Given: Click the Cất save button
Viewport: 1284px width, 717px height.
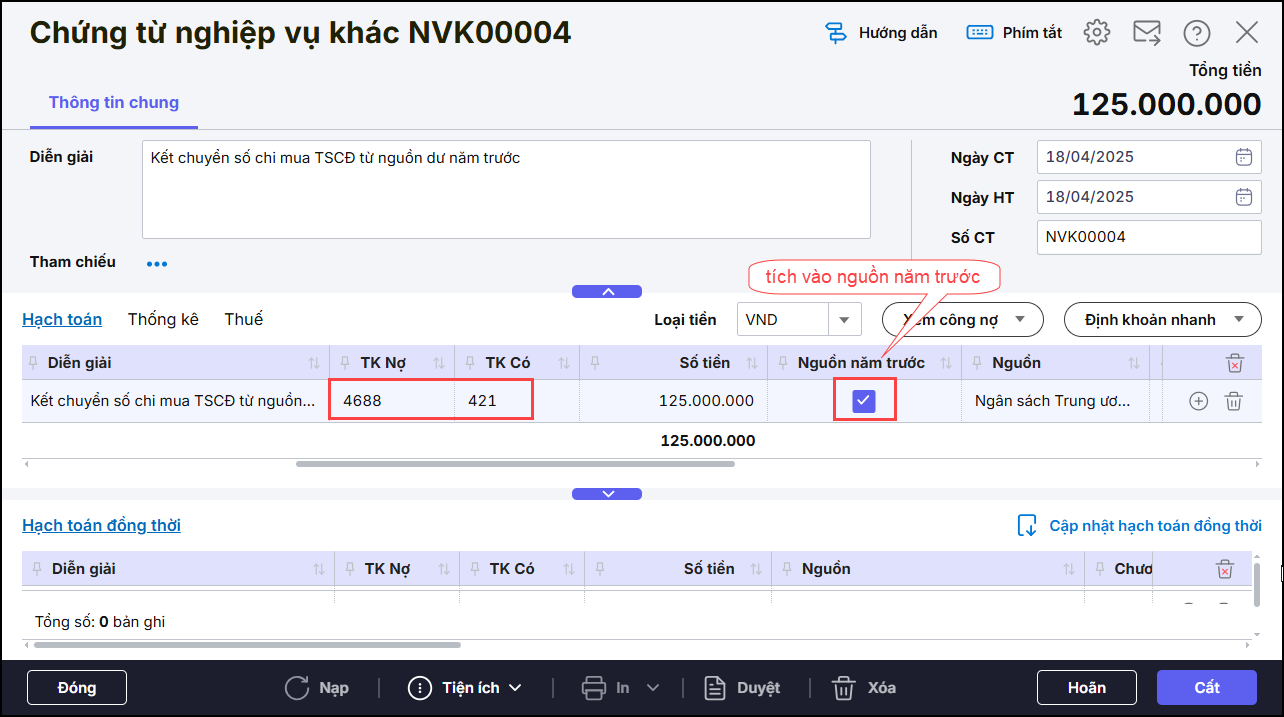Looking at the screenshot, I should click(1207, 688).
